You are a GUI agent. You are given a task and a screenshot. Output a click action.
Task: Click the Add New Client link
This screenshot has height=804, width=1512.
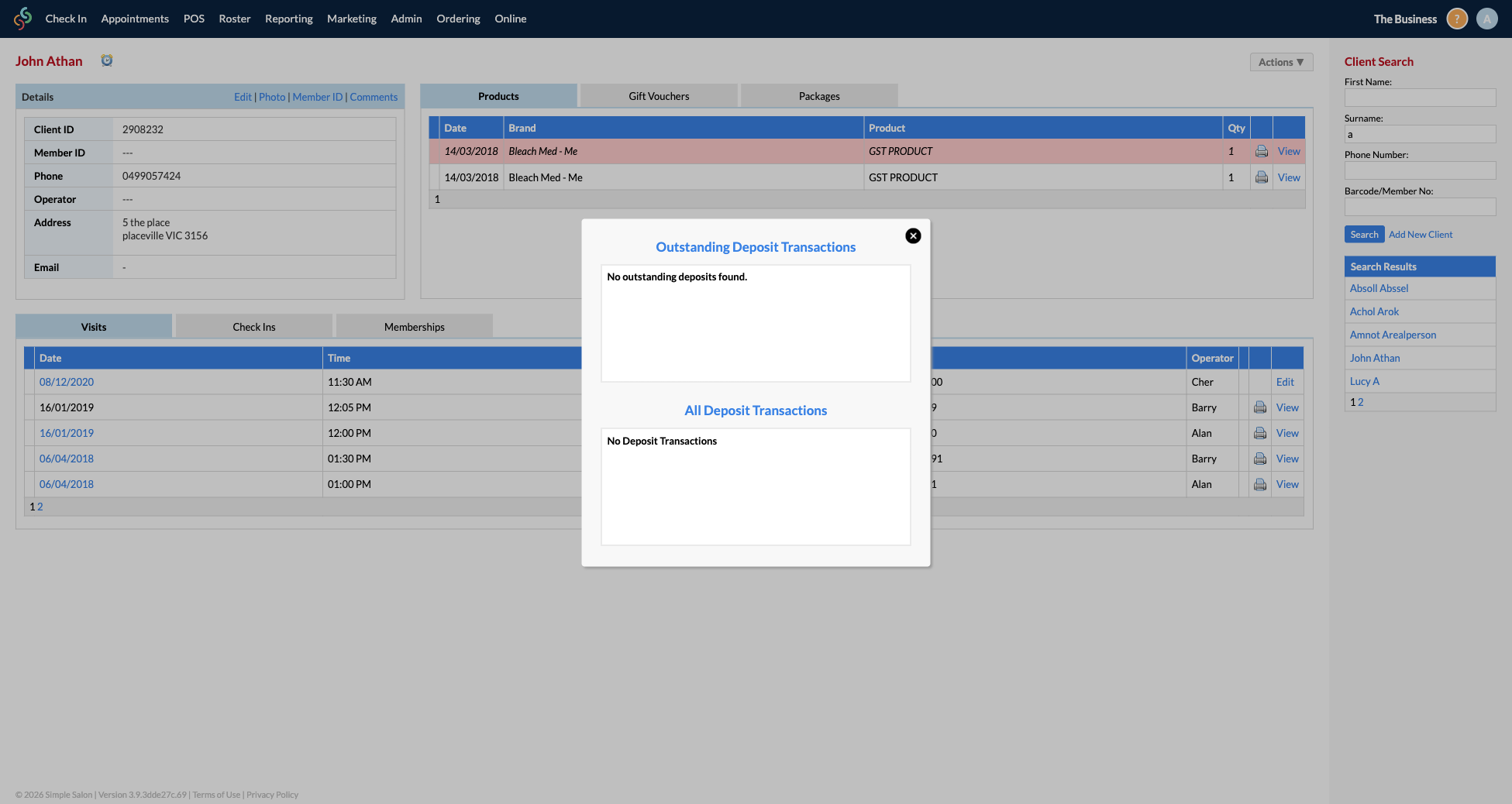pyautogui.click(x=1420, y=234)
